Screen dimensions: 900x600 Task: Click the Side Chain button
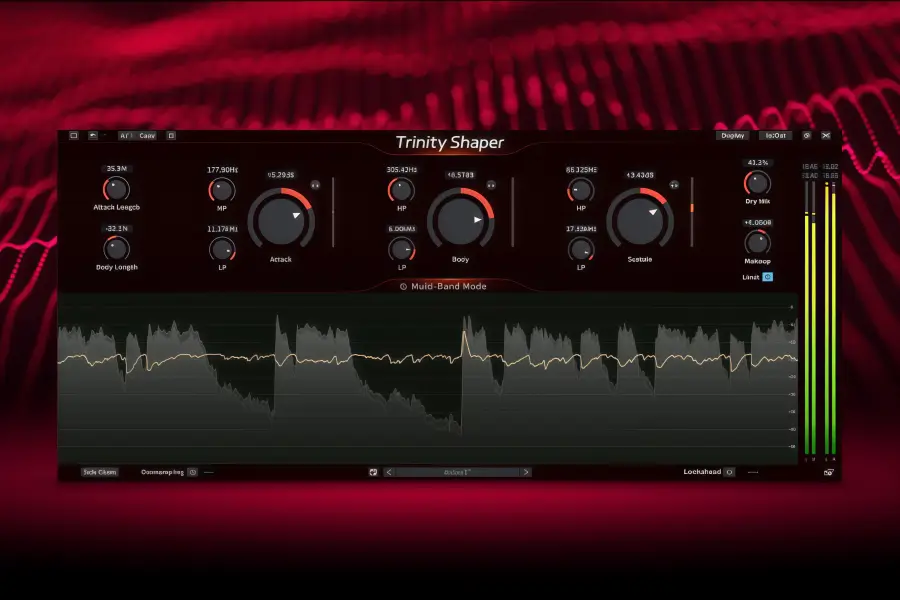click(100, 472)
